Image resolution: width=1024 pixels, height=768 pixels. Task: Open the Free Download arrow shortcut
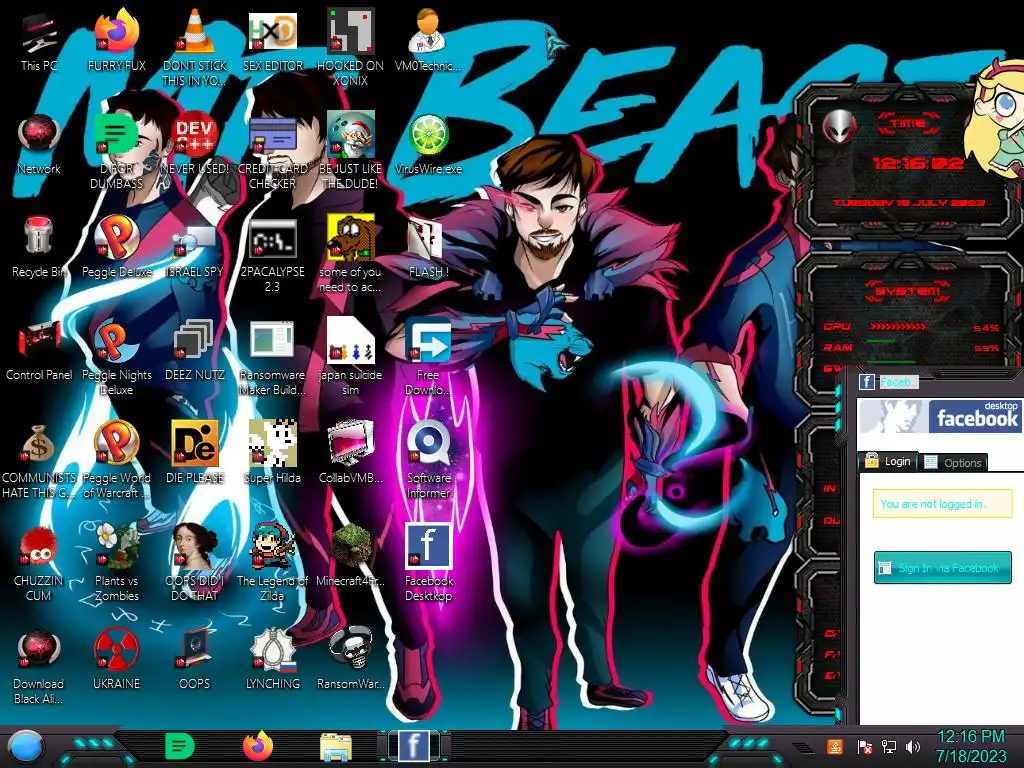(428, 341)
